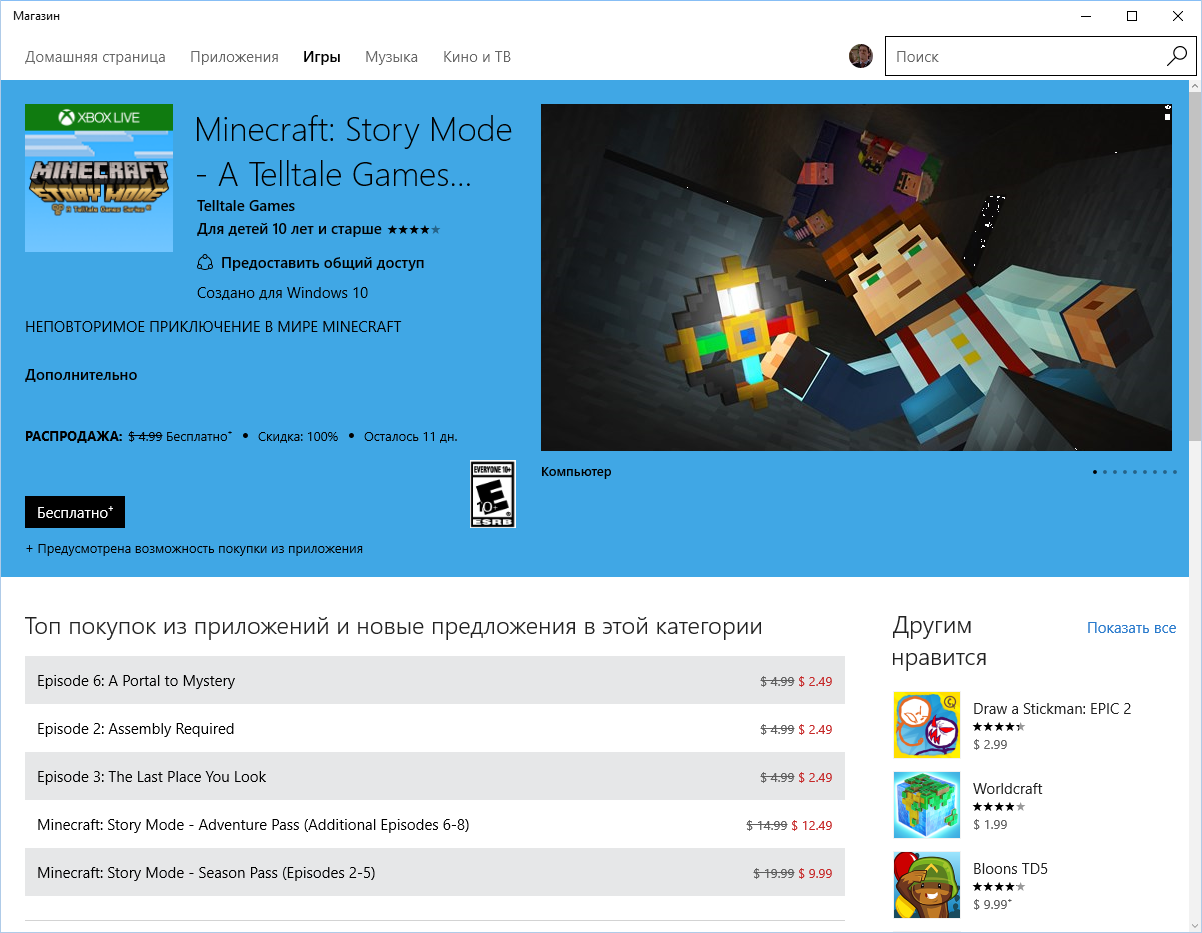The height and width of the screenshot is (933, 1202).
Task: Open Telltale Games publisher link
Action: tap(246, 206)
